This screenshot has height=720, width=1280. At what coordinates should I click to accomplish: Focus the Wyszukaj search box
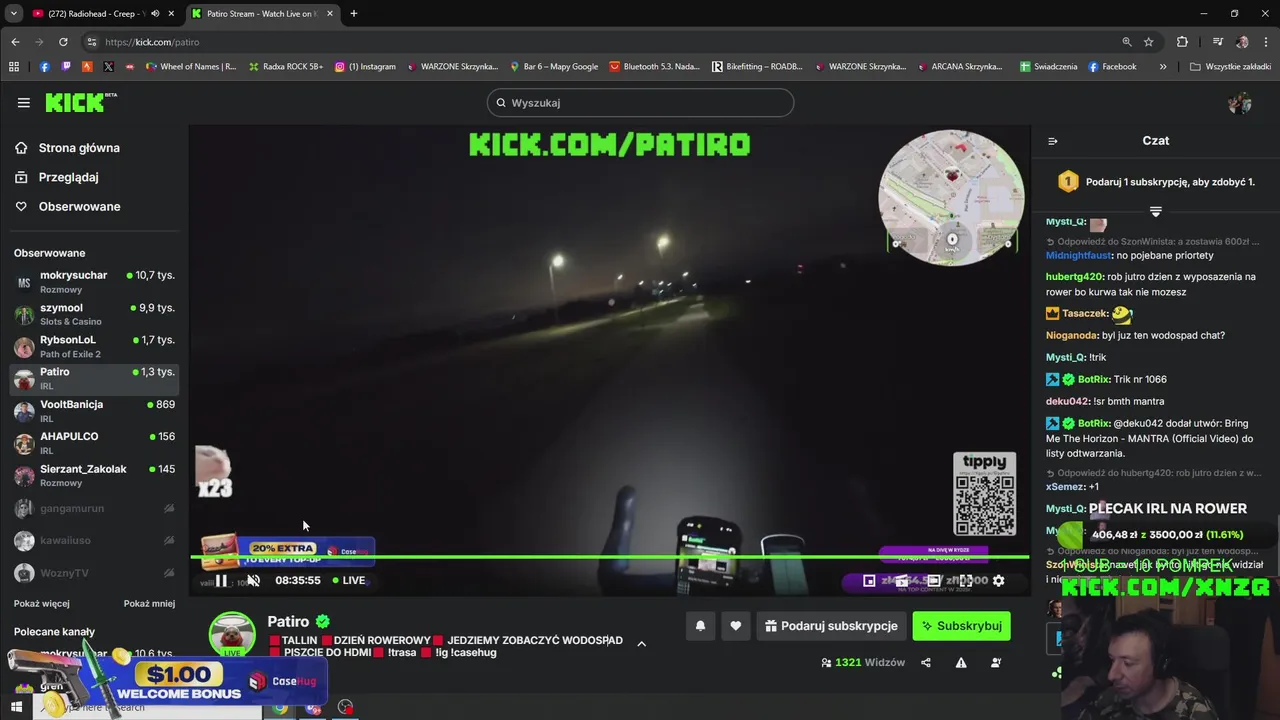pyautogui.click(x=640, y=102)
